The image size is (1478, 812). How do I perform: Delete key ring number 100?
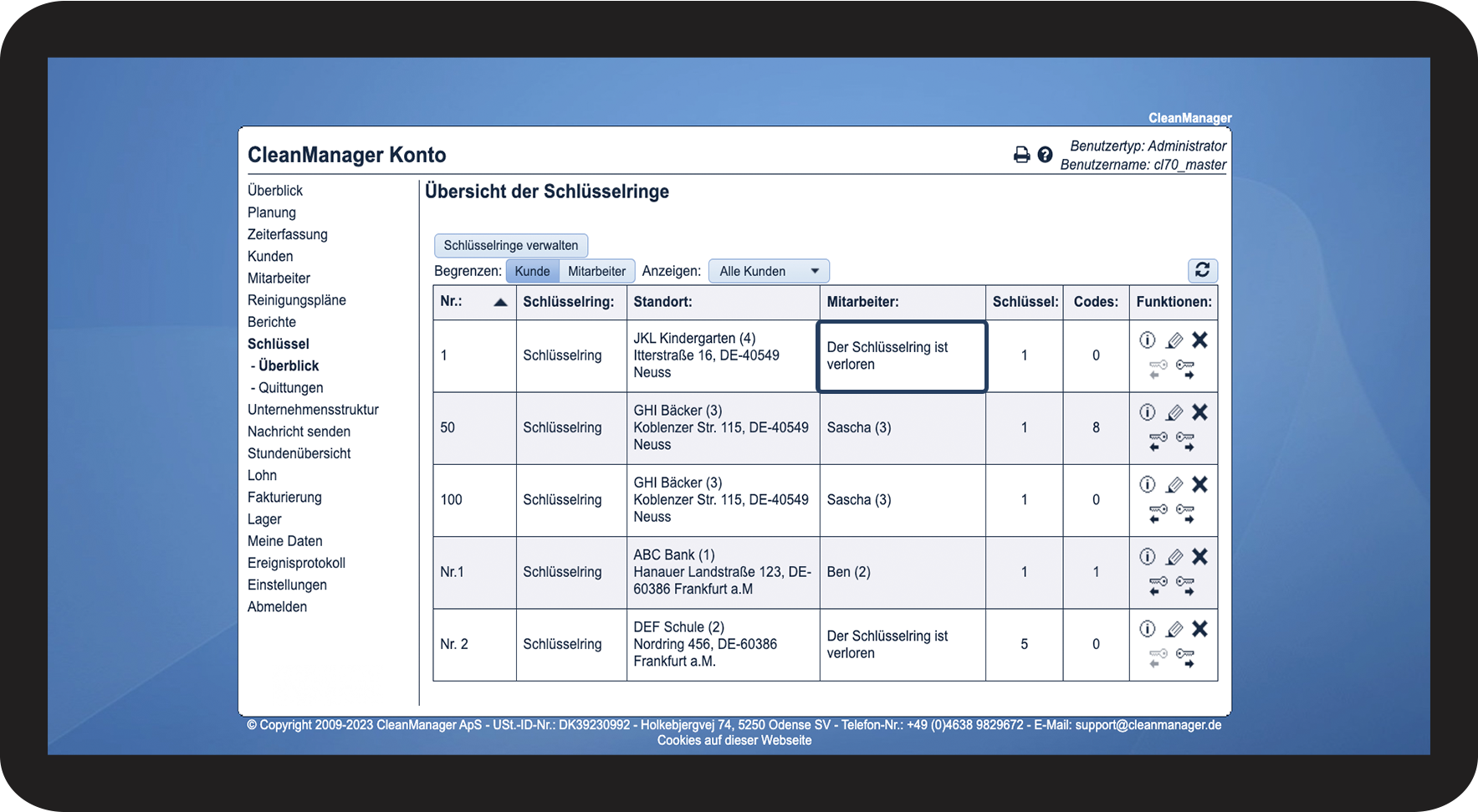1199,485
